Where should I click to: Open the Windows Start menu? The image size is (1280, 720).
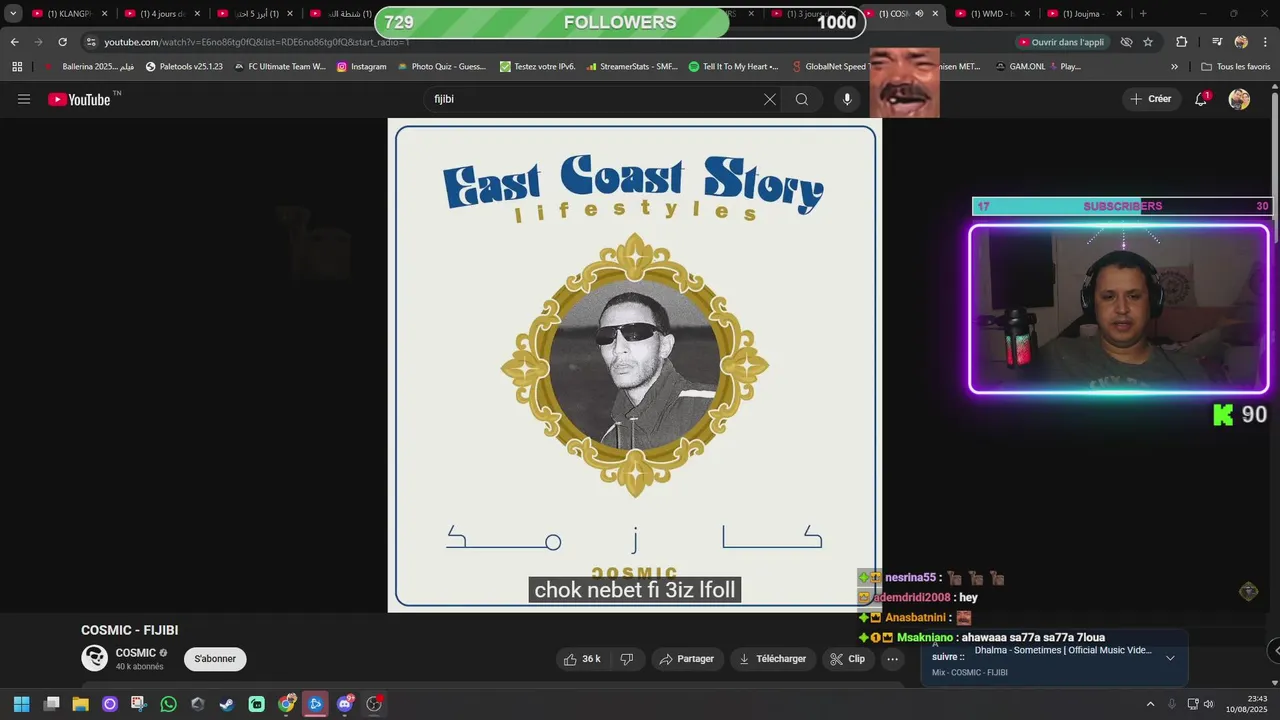click(21, 704)
